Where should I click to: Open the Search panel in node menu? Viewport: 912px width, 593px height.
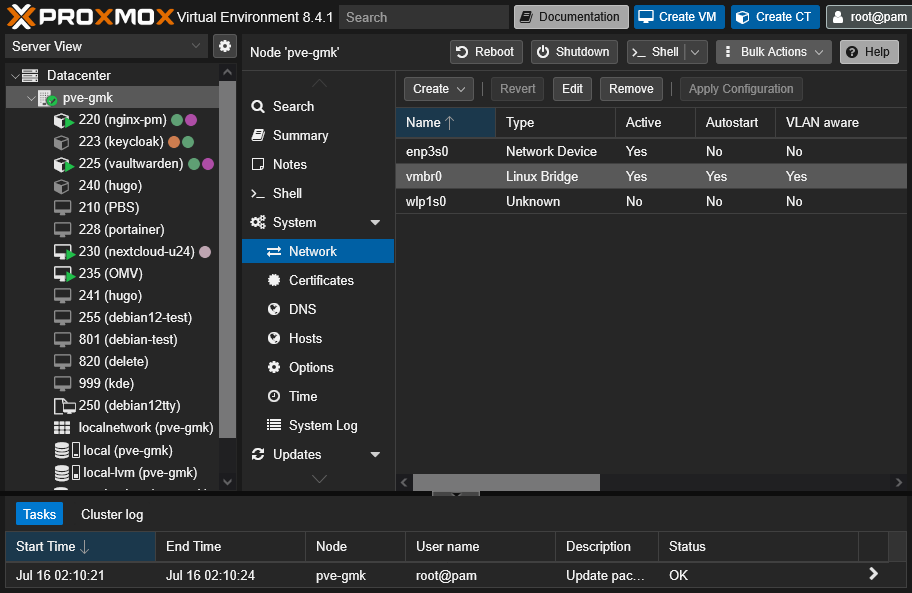318,106
